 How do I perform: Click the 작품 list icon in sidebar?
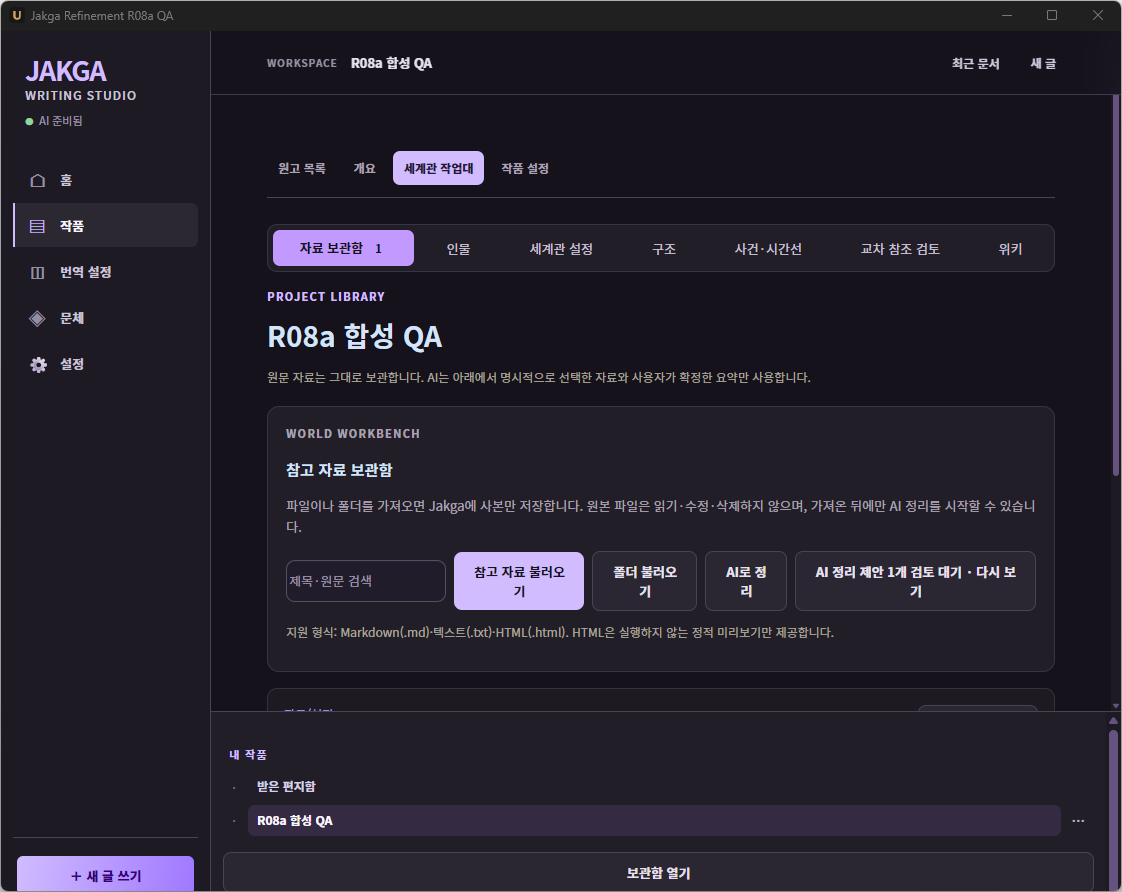[37, 226]
